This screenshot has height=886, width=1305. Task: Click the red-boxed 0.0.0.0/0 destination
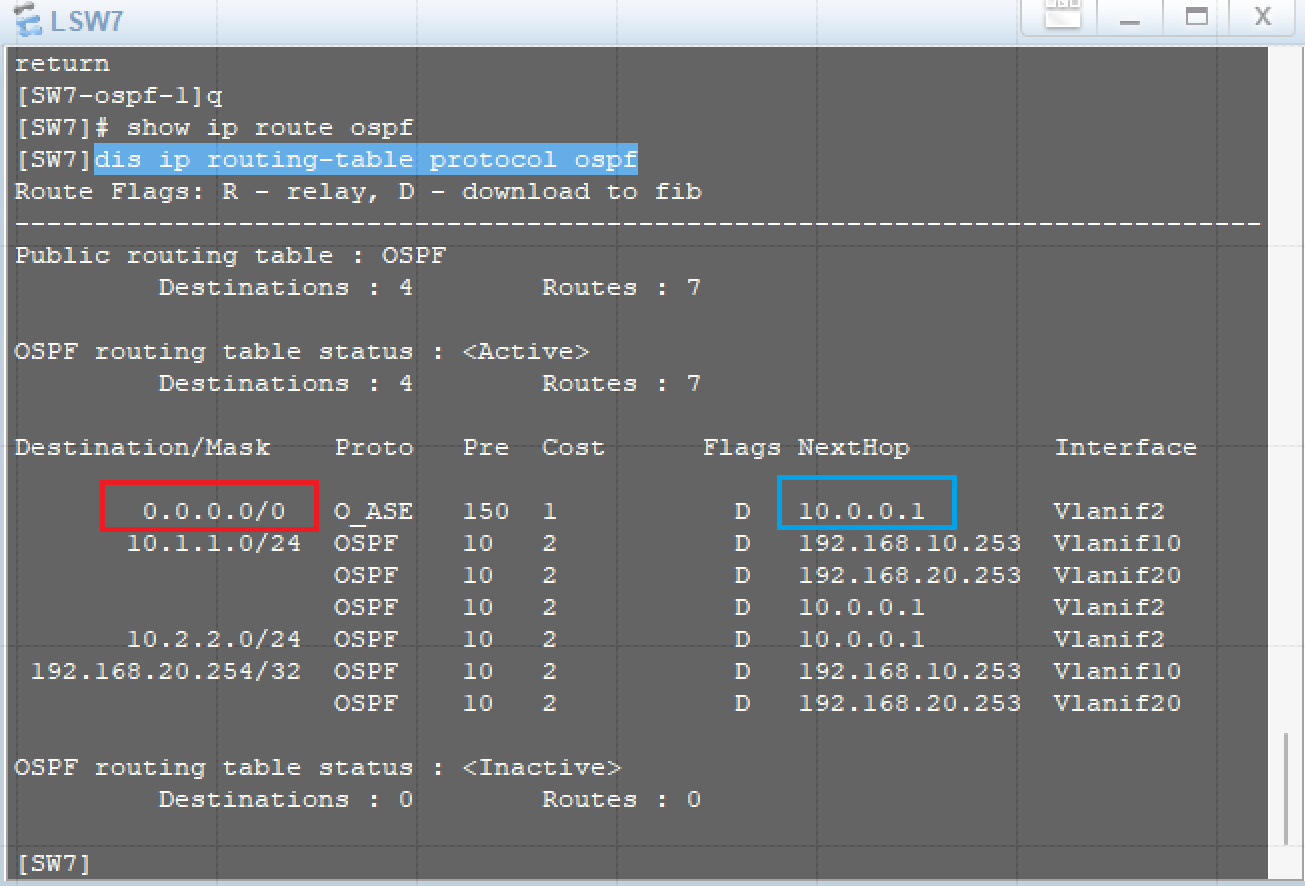coord(211,511)
